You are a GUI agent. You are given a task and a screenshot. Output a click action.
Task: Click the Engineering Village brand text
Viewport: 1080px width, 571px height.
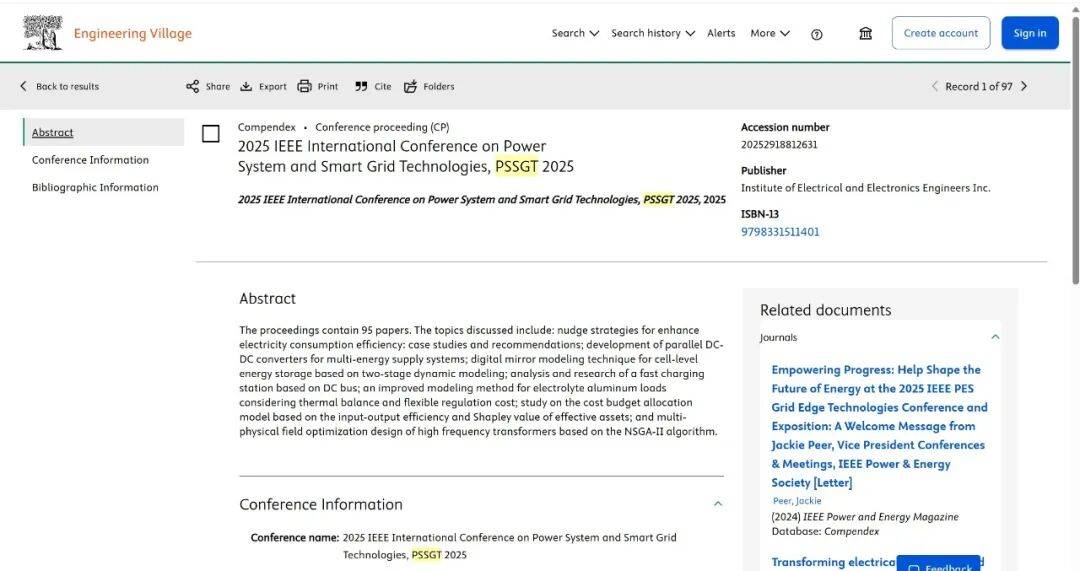pyautogui.click(x=133, y=33)
